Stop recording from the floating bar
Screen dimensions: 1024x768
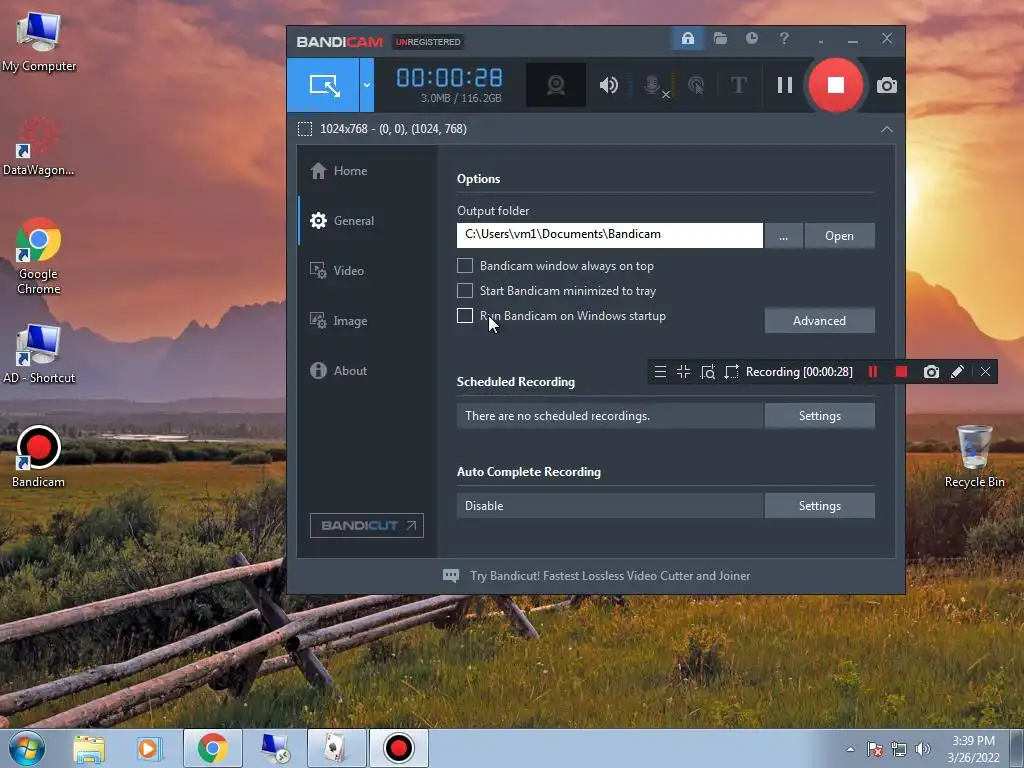pos(901,372)
